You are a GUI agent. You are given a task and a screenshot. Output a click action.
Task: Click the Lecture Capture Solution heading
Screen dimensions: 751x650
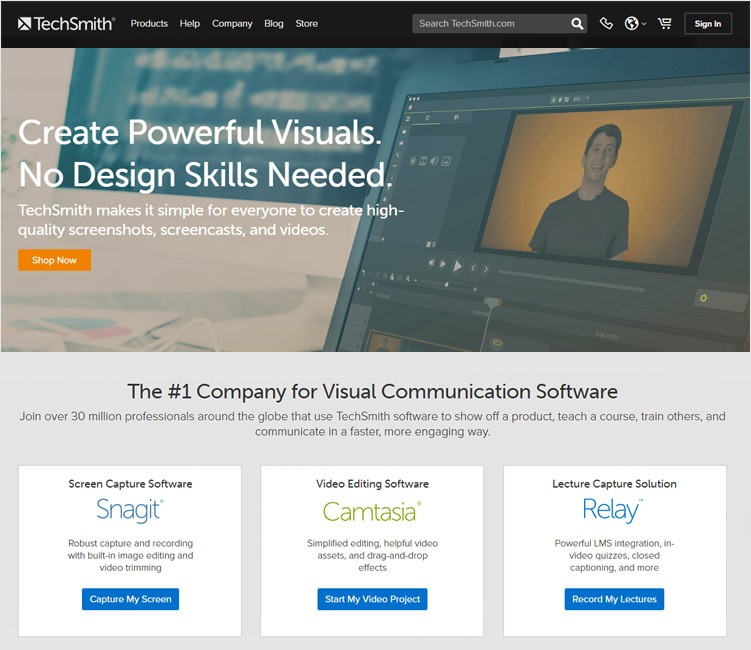pyautogui.click(x=614, y=484)
